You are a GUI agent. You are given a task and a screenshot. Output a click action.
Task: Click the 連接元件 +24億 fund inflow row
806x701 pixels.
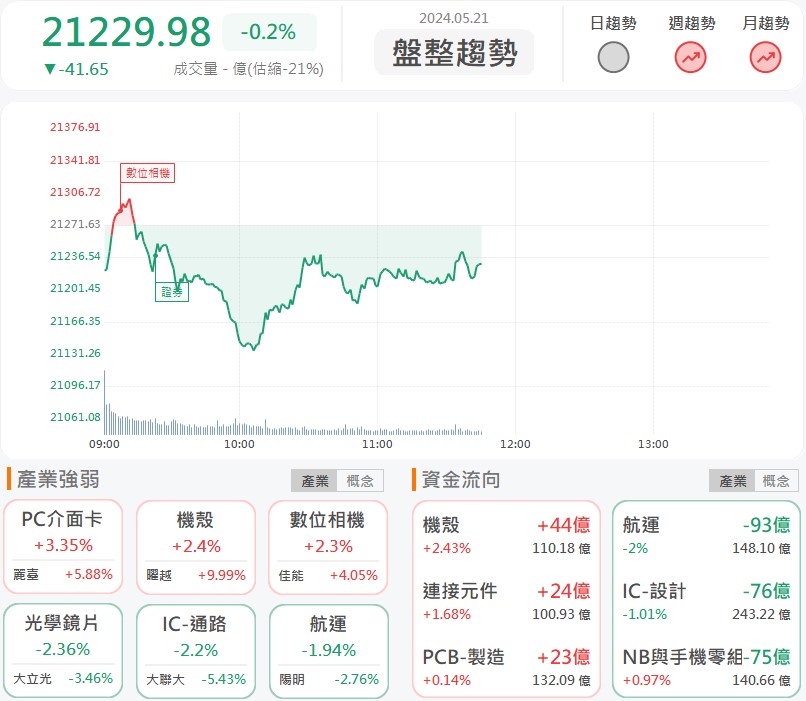(506, 601)
